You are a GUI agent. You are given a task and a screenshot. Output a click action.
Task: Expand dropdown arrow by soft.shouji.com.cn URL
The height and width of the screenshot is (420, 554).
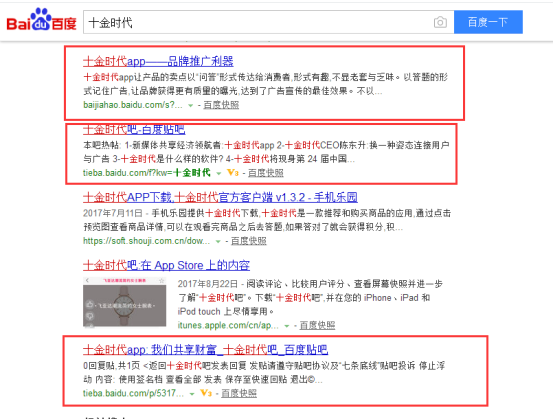click(218, 241)
